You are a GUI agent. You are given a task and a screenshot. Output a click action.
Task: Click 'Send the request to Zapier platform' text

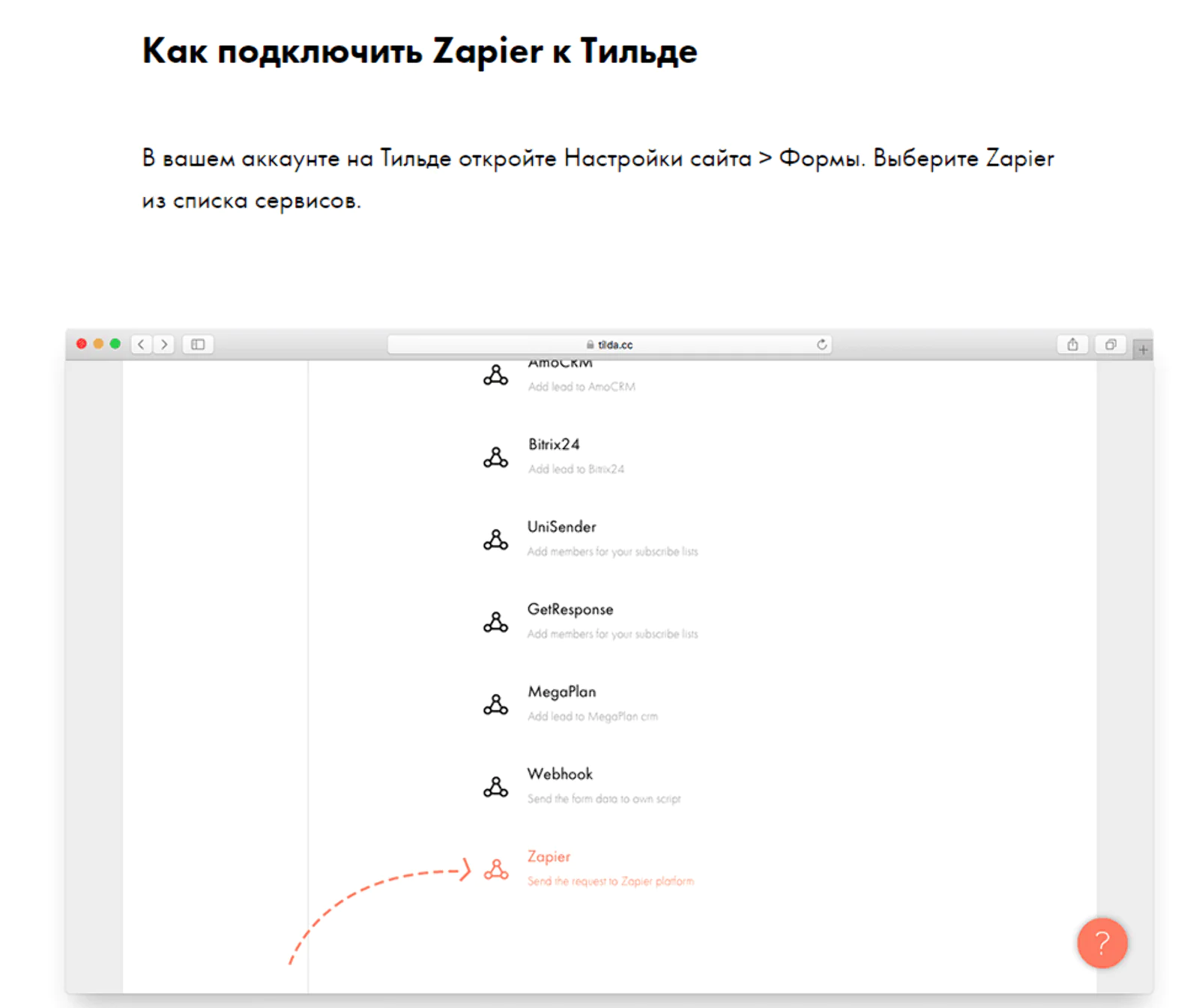pos(611,881)
